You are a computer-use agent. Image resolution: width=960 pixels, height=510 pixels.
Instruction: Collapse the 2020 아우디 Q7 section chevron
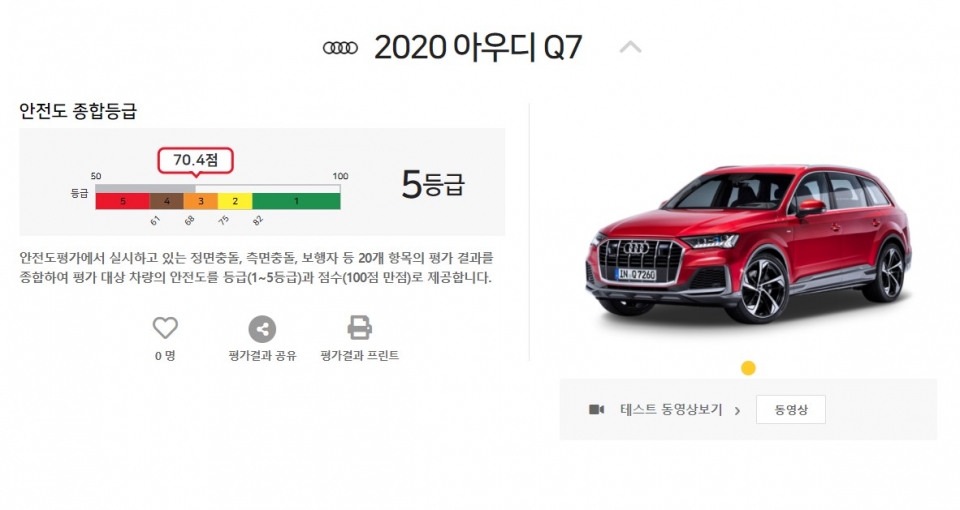point(631,47)
